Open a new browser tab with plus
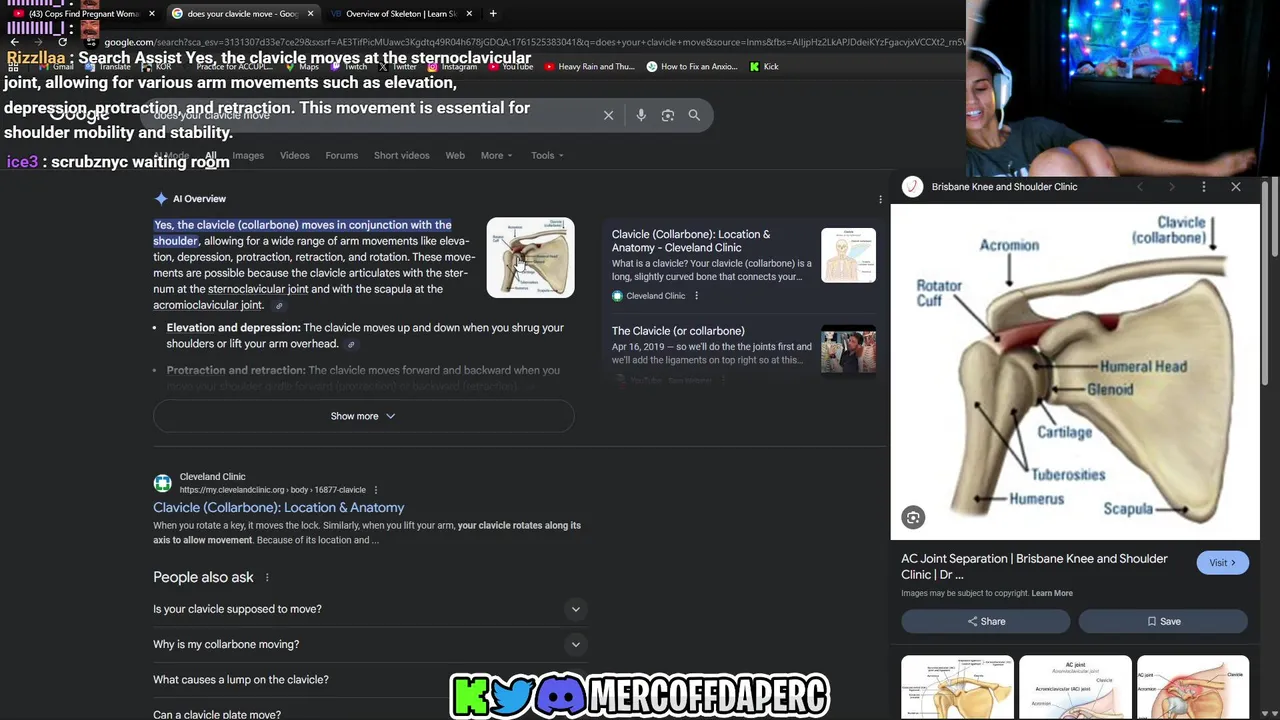This screenshot has height=720, width=1280. tap(493, 13)
